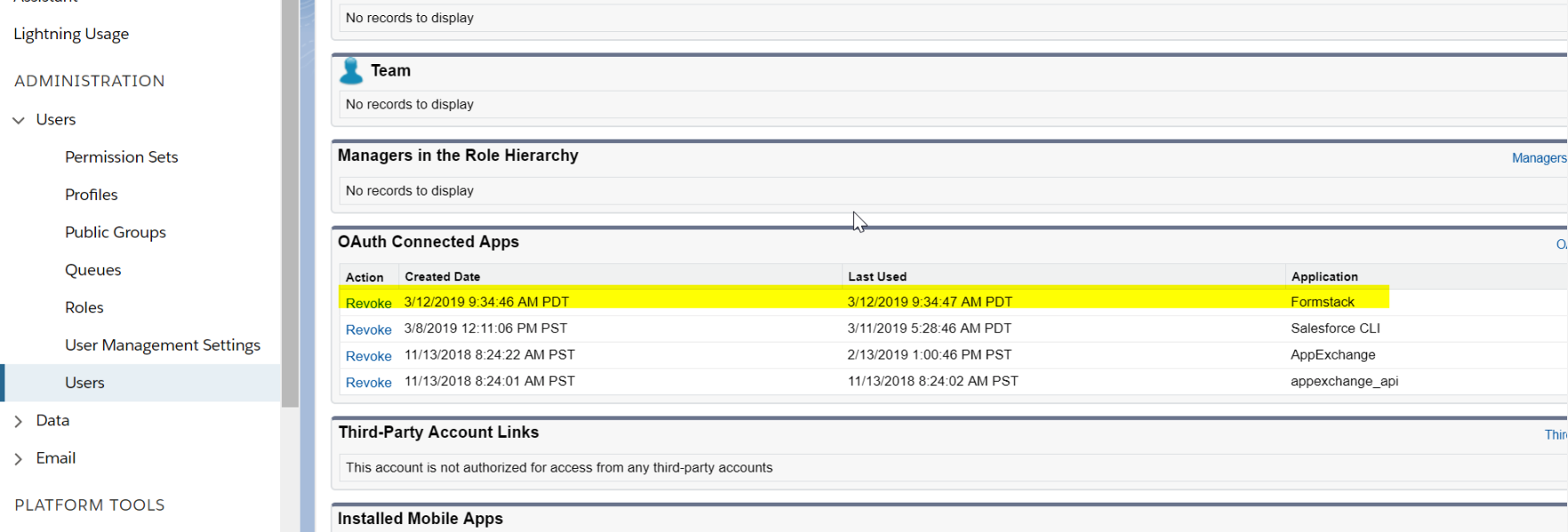Click the Users parent menu label
The width and height of the screenshot is (1568, 532).
coord(56,119)
